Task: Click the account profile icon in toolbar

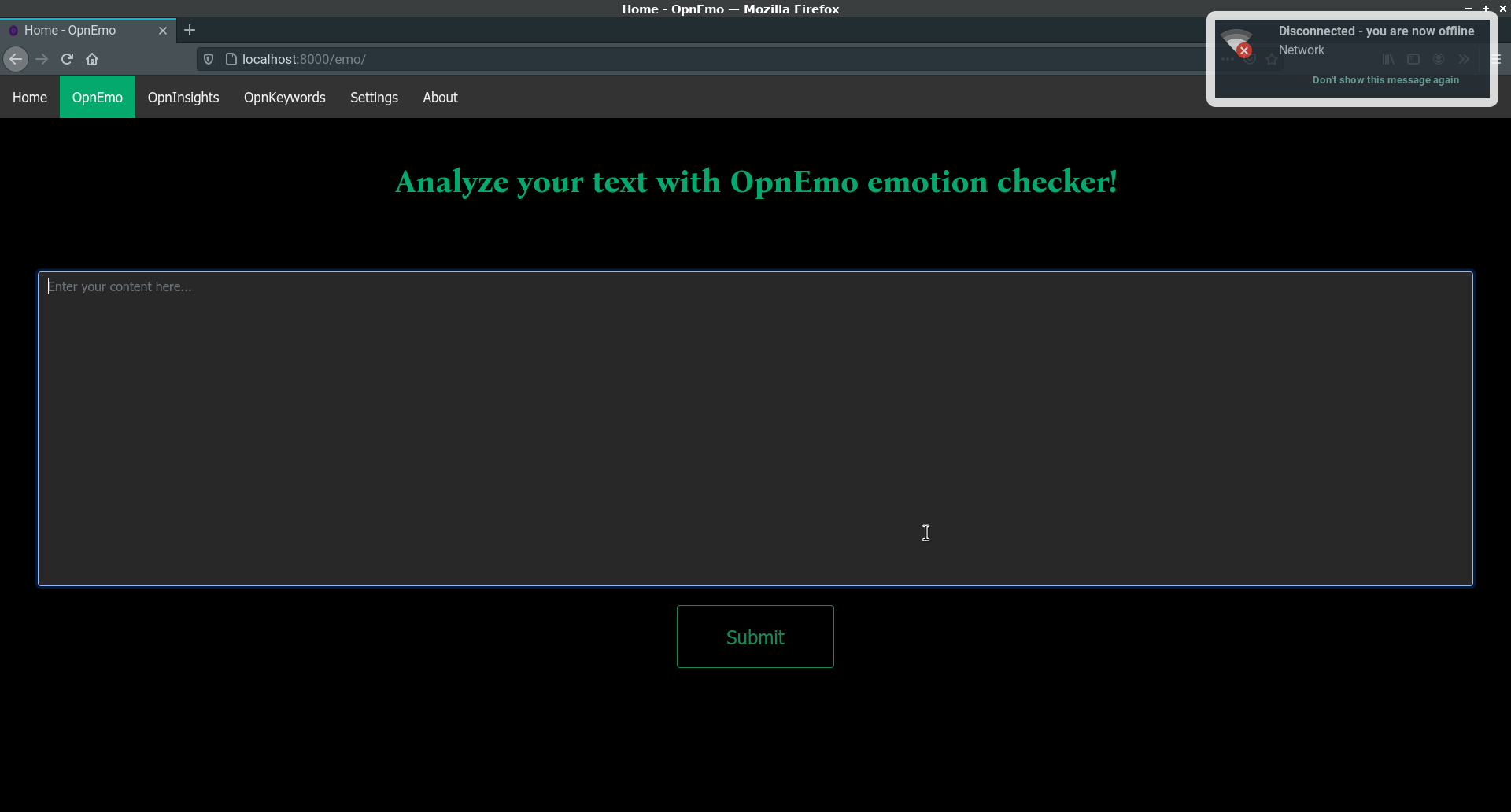Action: coord(1439,59)
